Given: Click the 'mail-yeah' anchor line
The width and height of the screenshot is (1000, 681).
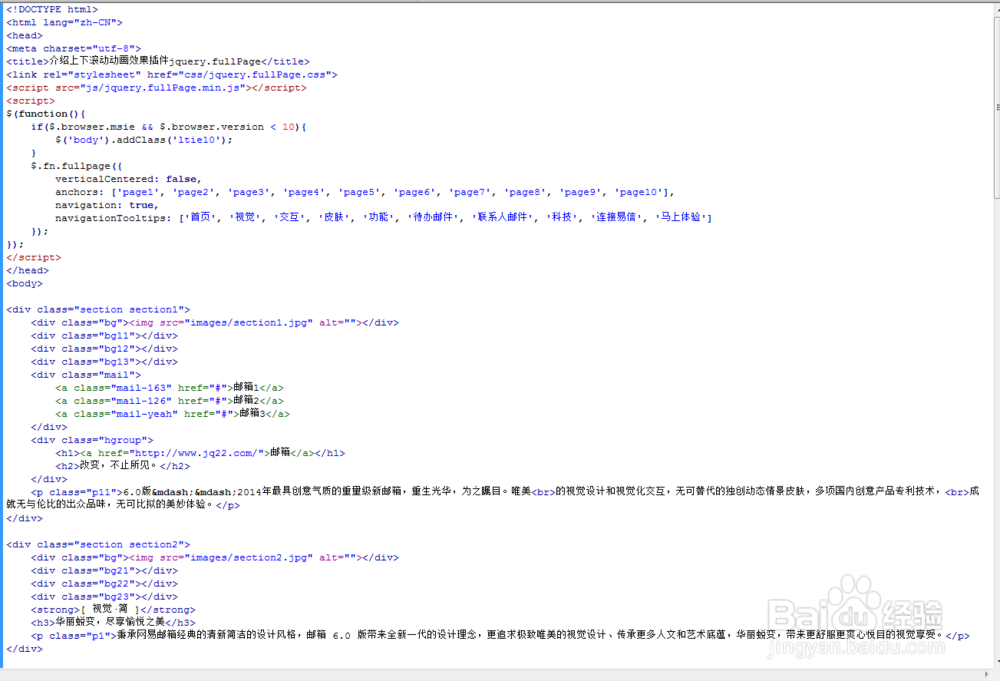Looking at the screenshot, I should click(172, 414).
